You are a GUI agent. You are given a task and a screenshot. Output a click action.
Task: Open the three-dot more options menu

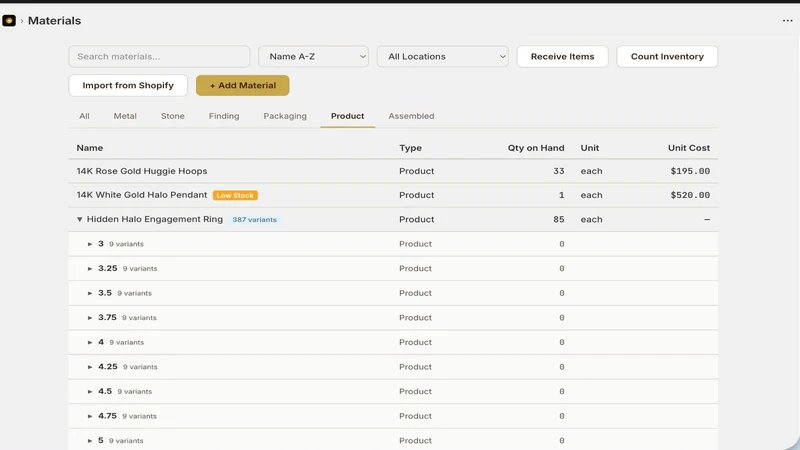click(787, 20)
